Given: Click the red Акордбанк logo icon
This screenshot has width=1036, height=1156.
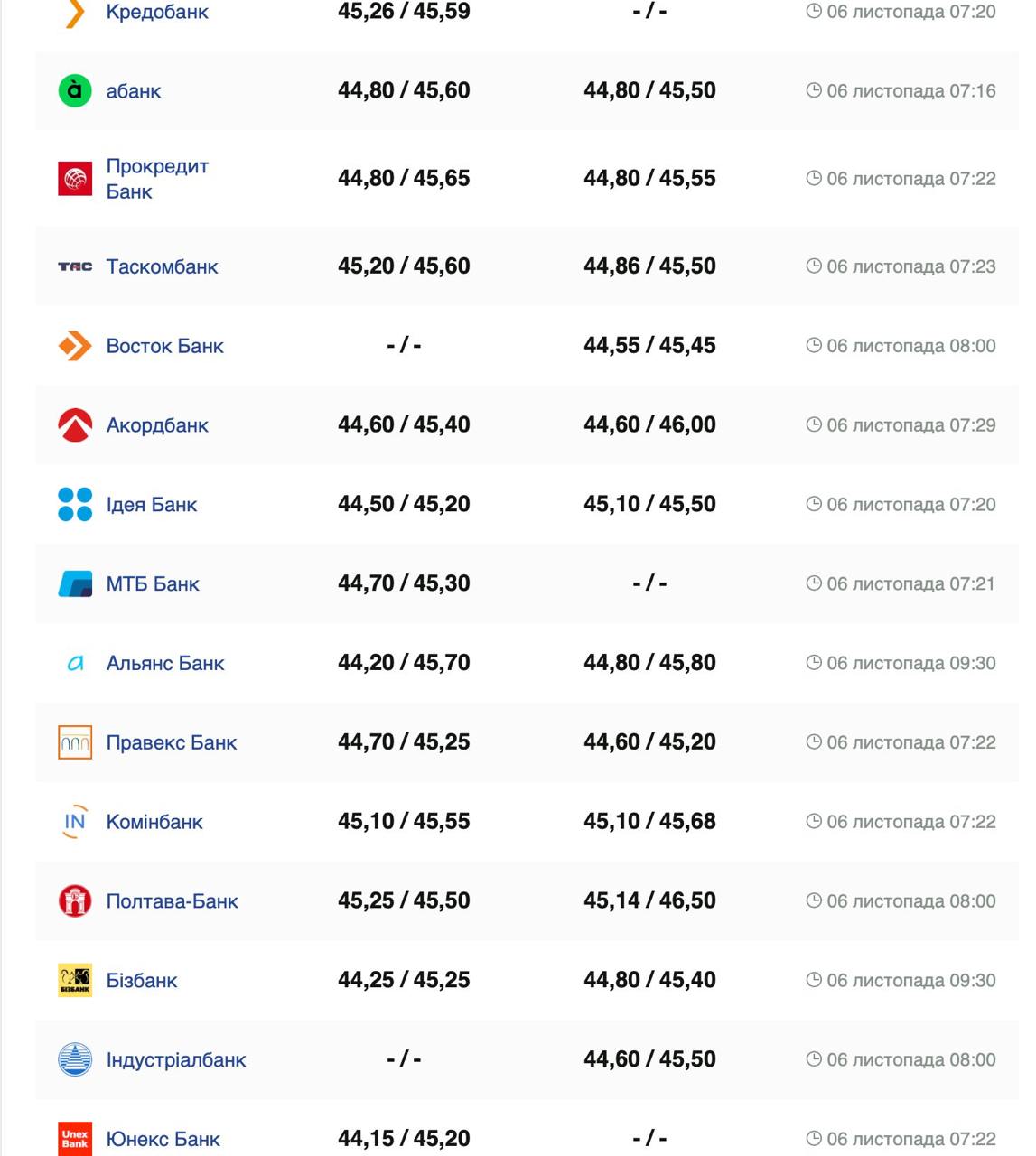Looking at the screenshot, I should click(75, 424).
